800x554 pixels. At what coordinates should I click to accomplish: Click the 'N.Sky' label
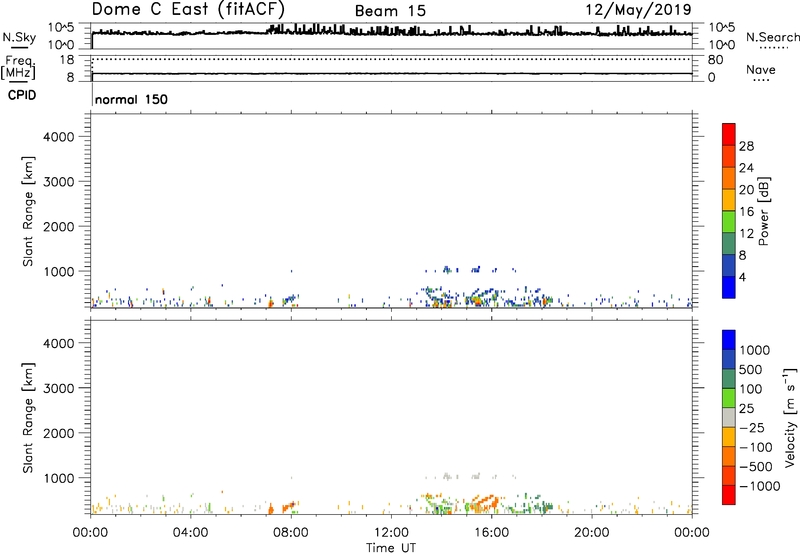(19, 37)
